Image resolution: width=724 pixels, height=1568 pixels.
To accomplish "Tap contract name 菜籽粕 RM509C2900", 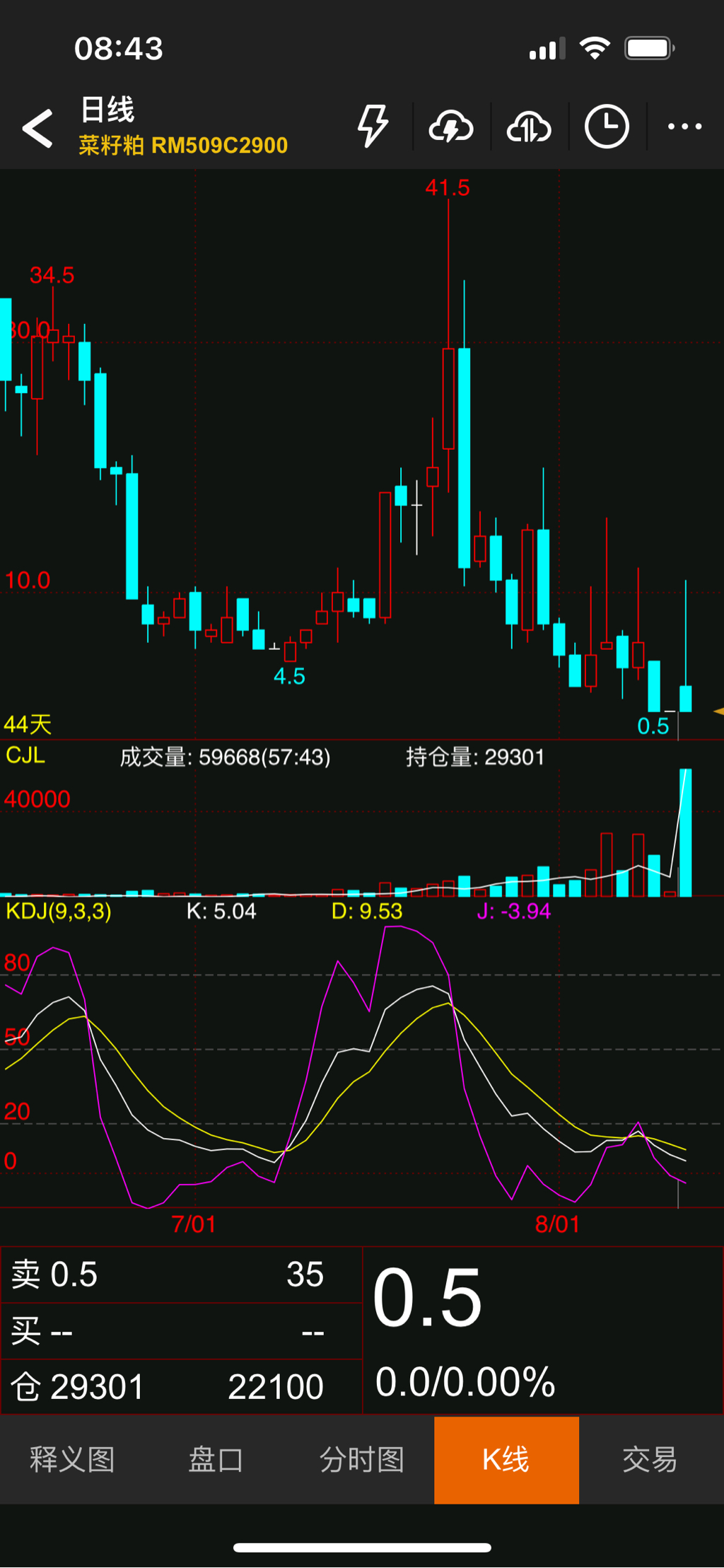I will [x=183, y=146].
